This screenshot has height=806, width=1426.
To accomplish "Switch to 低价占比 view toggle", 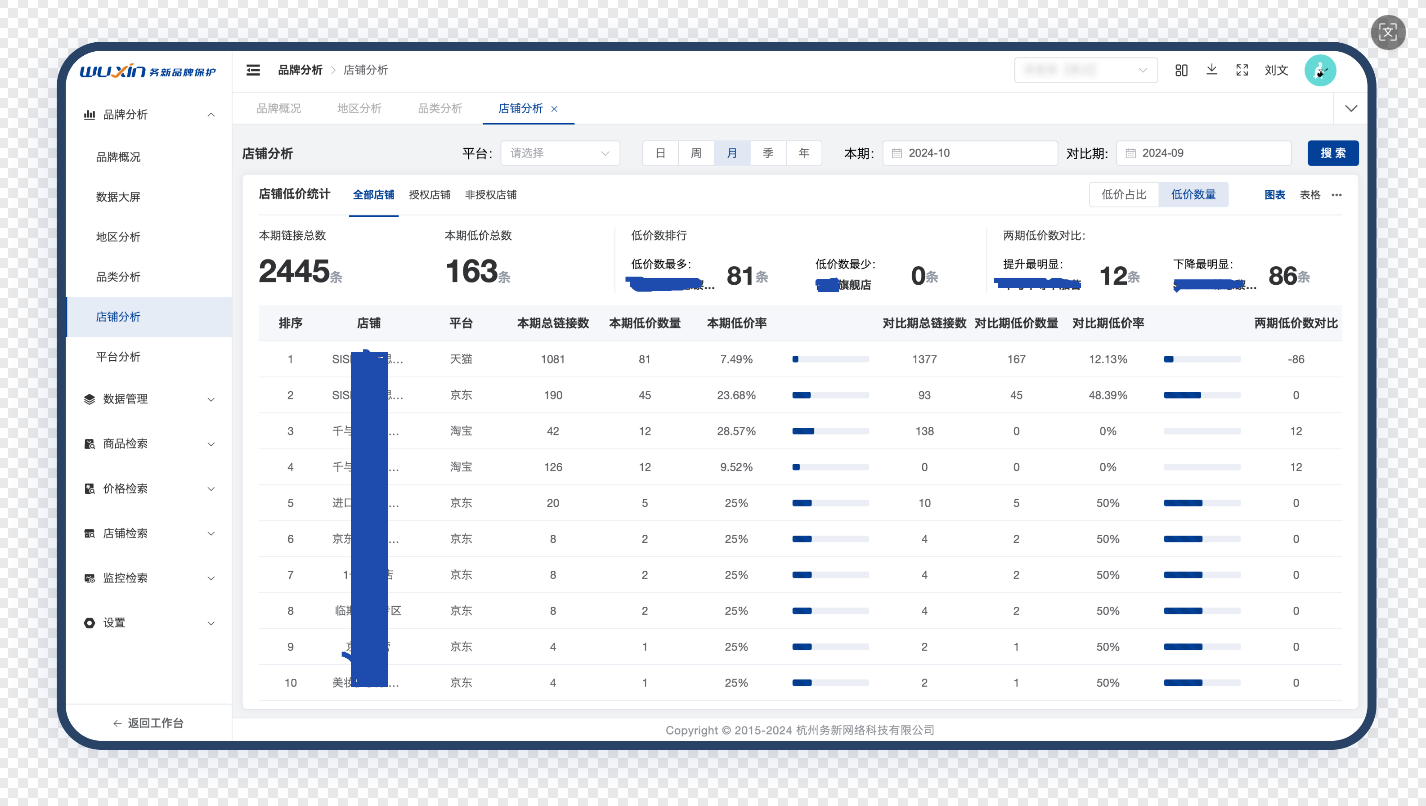I will tap(1124, 195).
